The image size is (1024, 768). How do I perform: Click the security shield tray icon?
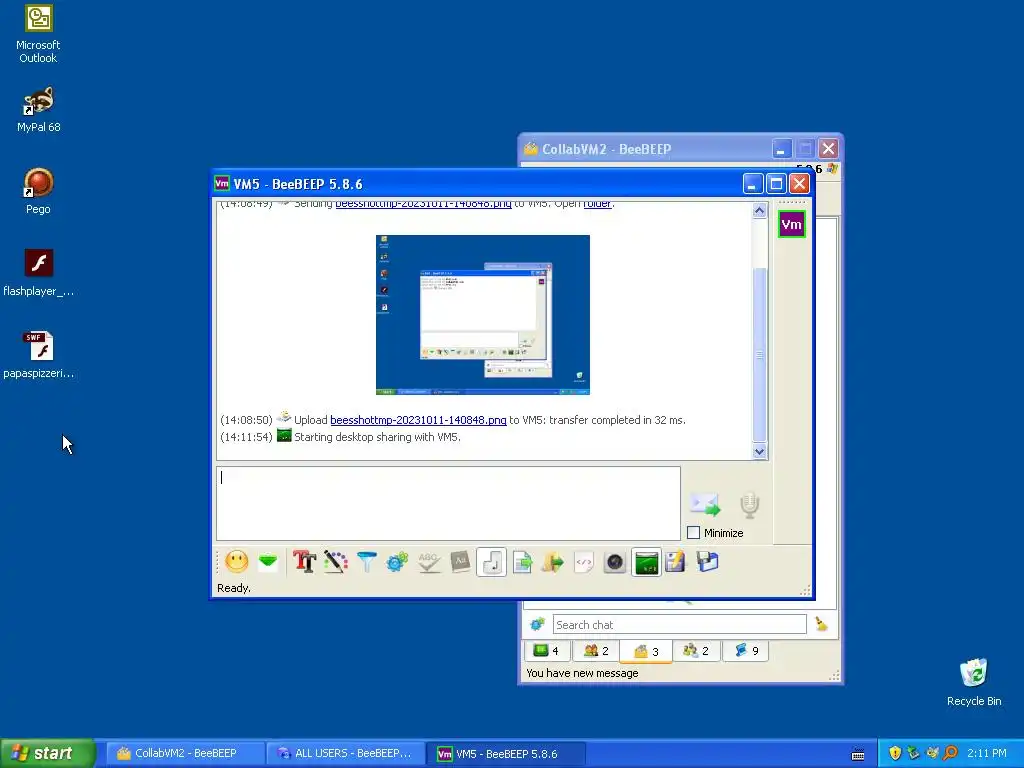point(895,753)
